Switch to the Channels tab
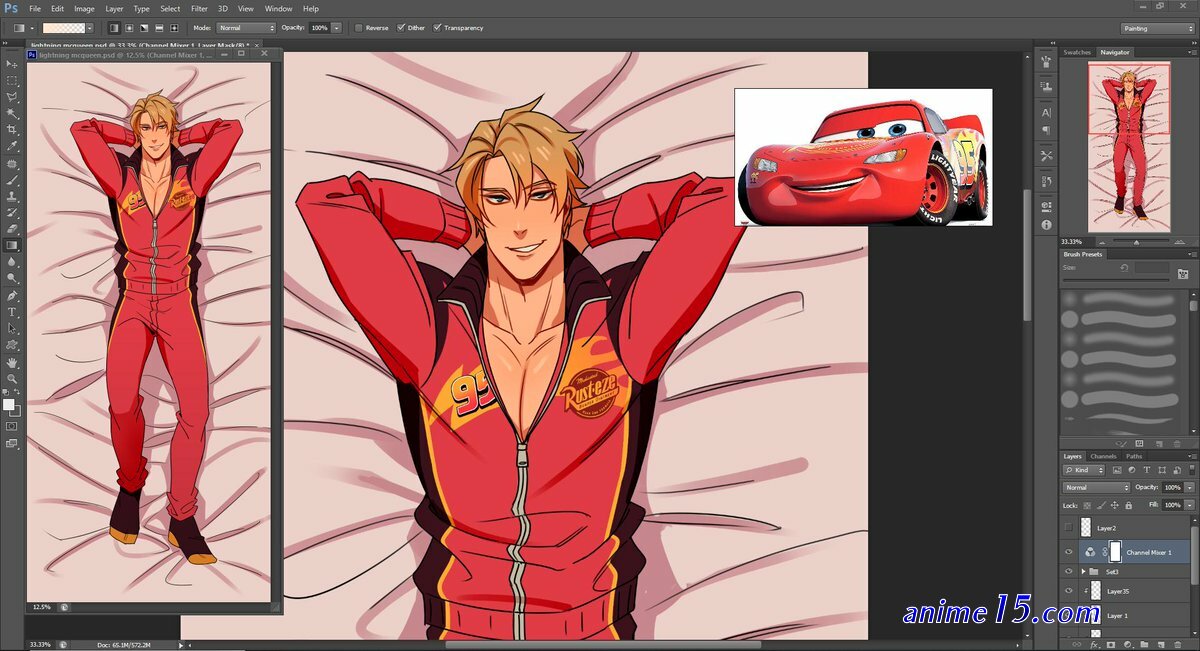 [x=1103, y=456]
